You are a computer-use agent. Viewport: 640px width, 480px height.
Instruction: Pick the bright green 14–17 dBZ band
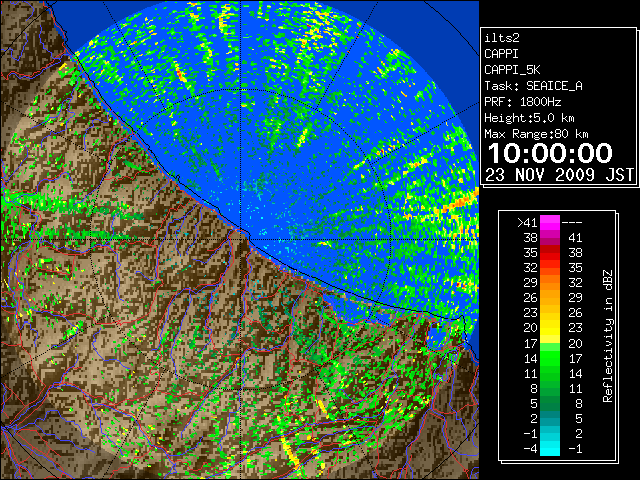tap(550, 358)
